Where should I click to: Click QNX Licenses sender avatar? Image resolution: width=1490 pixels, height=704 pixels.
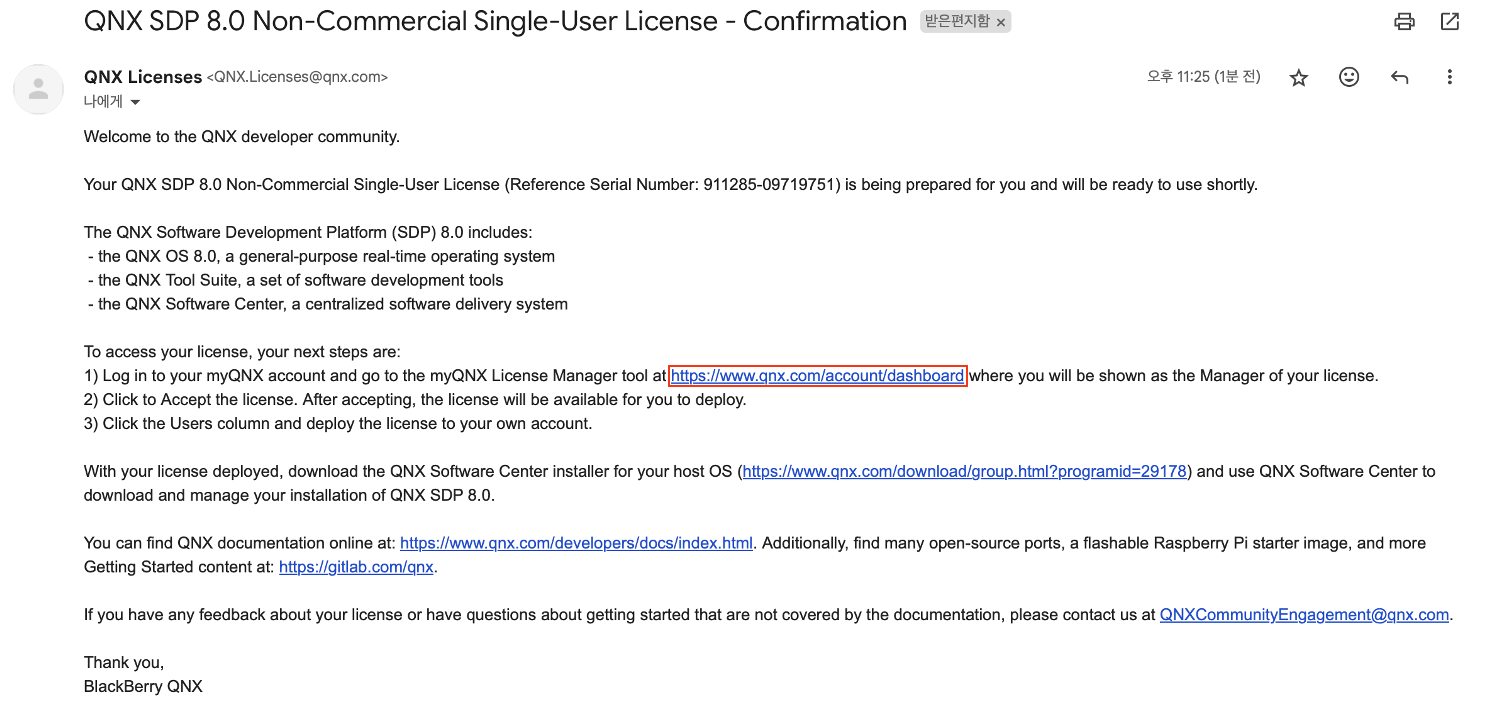coord(38,89)
